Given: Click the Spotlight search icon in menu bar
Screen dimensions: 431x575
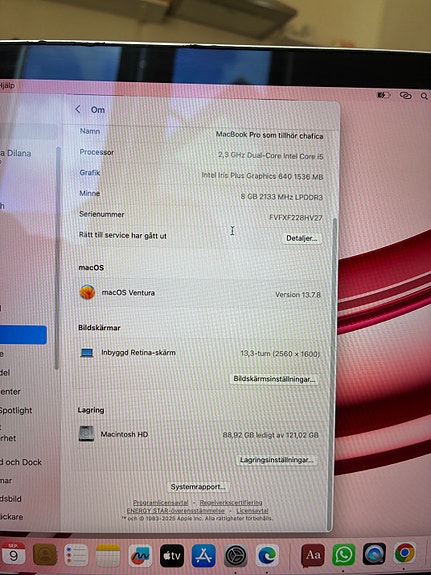Looking at the screenshot, I should tap(424, 96).
